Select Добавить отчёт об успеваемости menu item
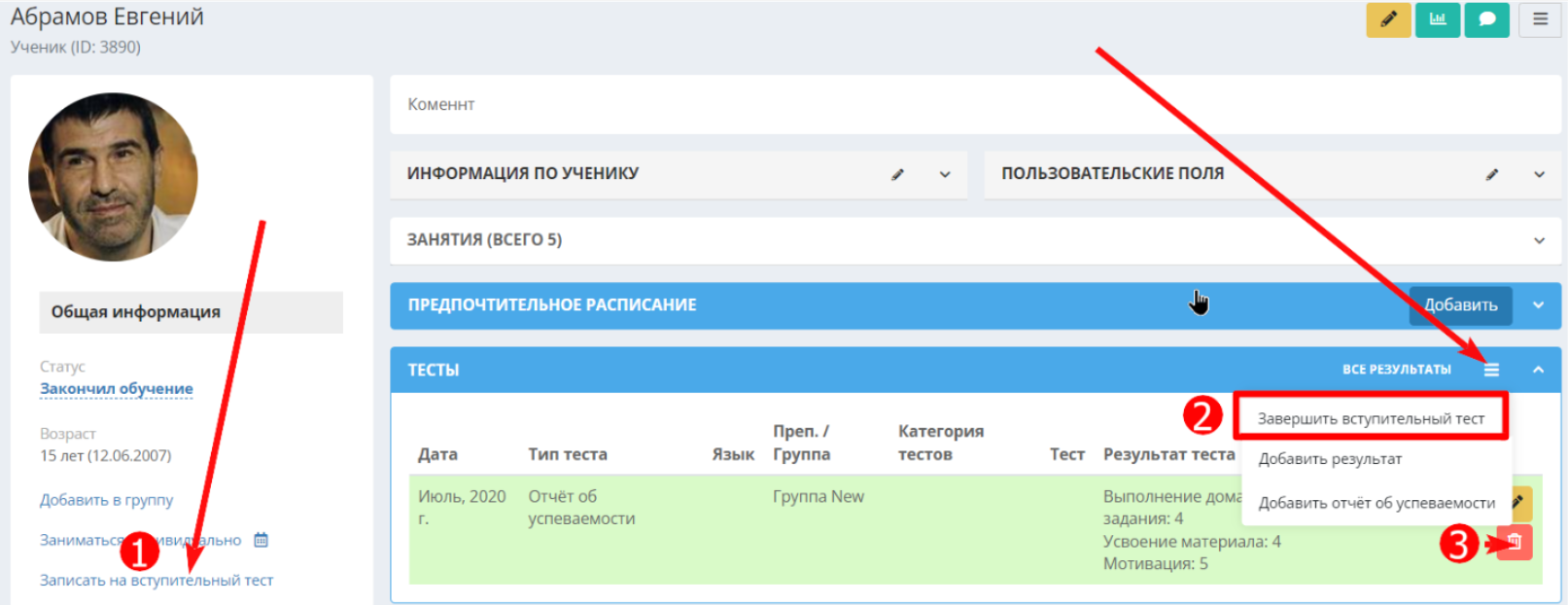This screenshot has height=605, width=1568. pos(1376,503)
